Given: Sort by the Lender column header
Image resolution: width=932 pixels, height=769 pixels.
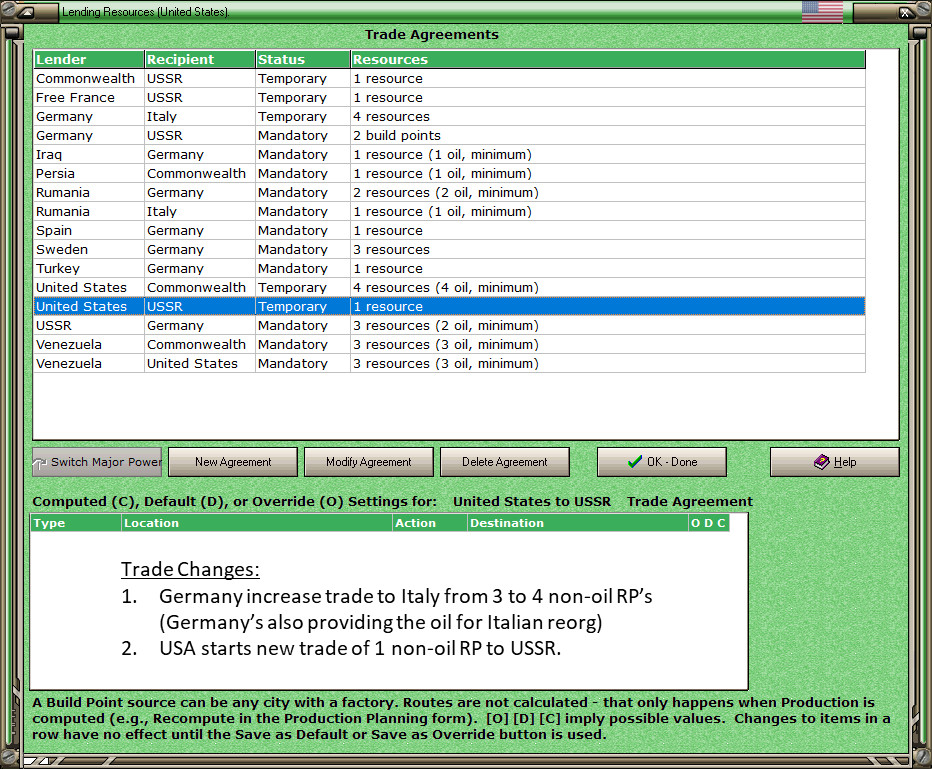Looking at the screenshot, I should pos(89,59).
